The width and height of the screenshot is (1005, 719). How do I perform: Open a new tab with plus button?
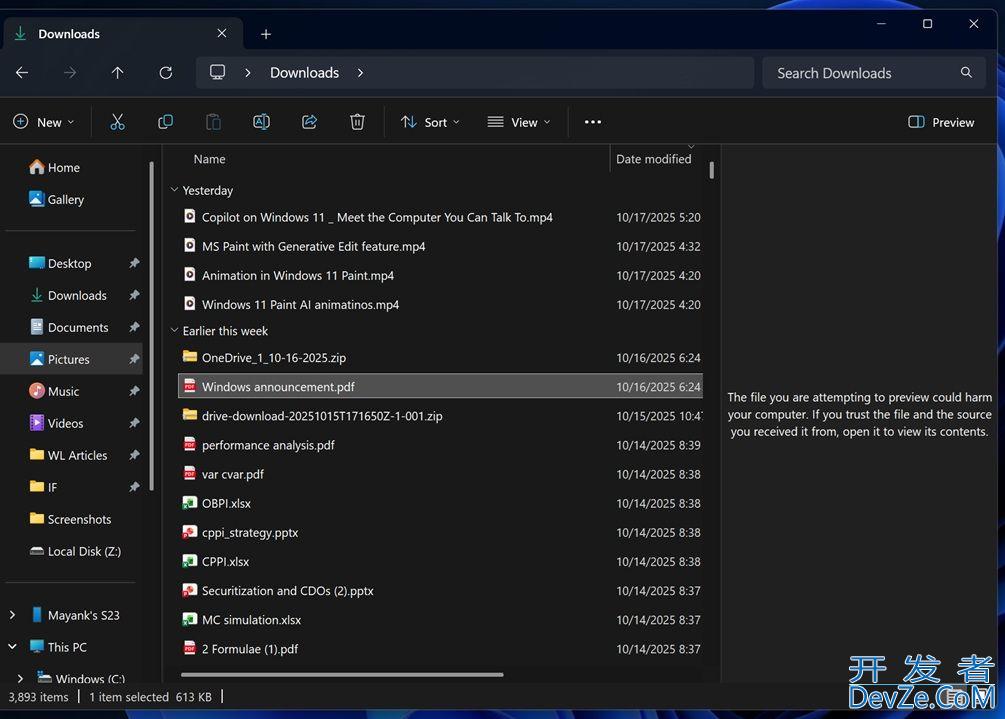coord(266,34)
